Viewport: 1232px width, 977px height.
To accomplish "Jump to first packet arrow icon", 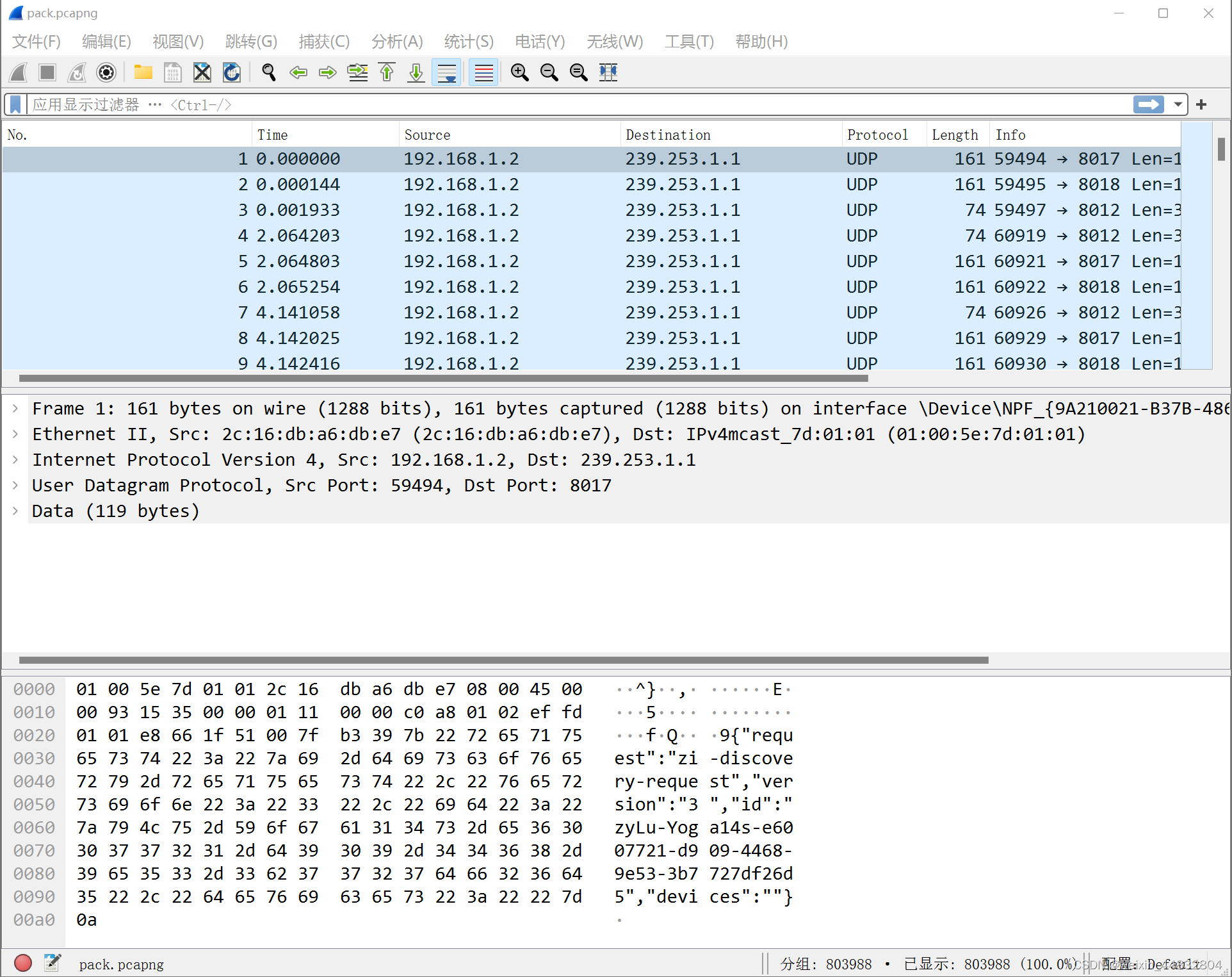I will pos(387,72).
